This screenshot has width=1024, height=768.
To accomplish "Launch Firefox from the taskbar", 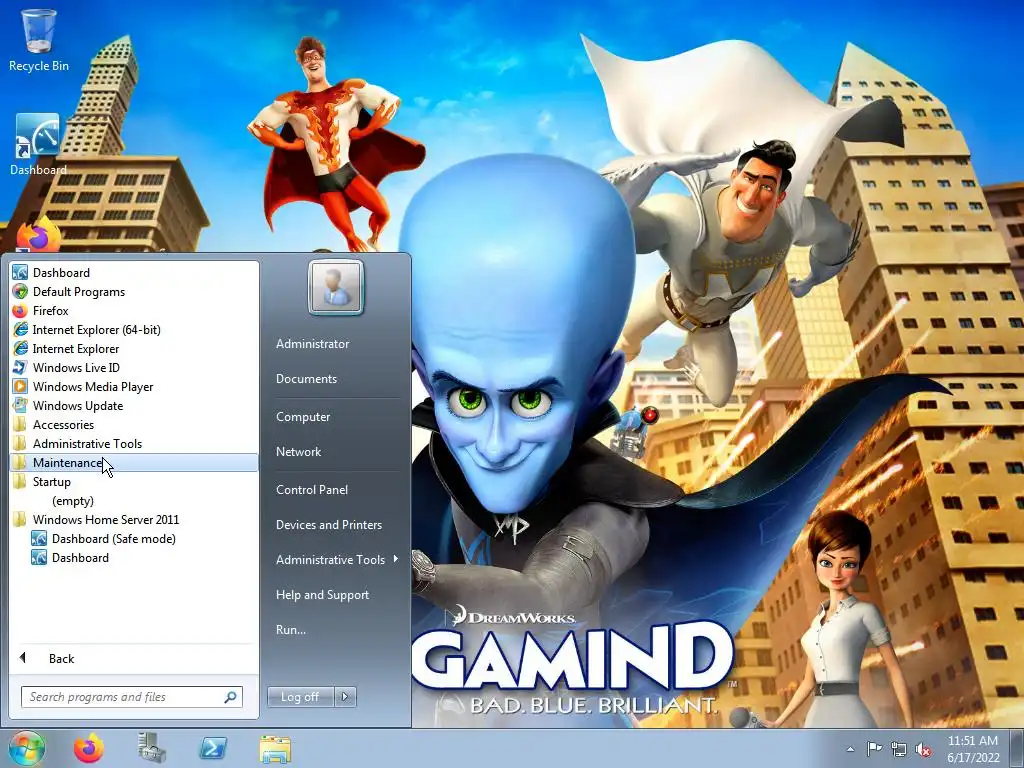I will 89,748.
